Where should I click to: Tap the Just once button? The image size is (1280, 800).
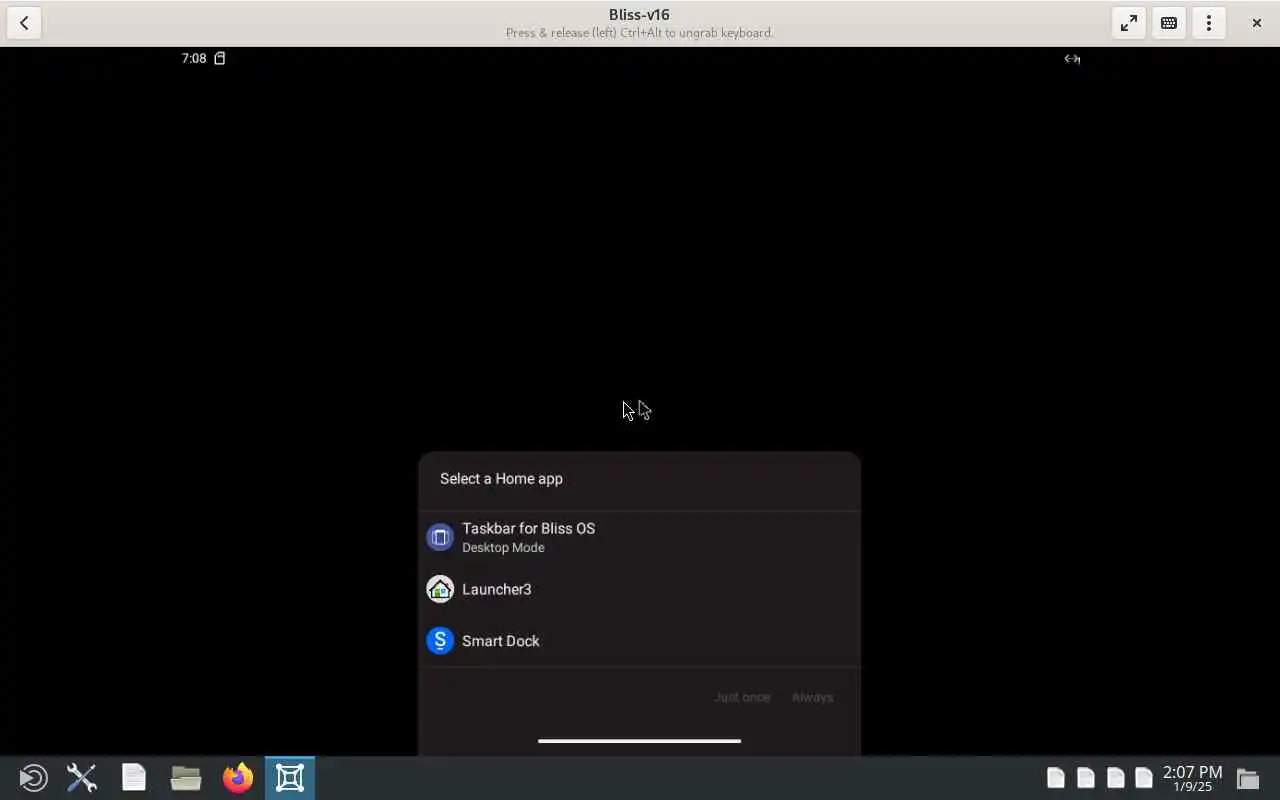742,697
